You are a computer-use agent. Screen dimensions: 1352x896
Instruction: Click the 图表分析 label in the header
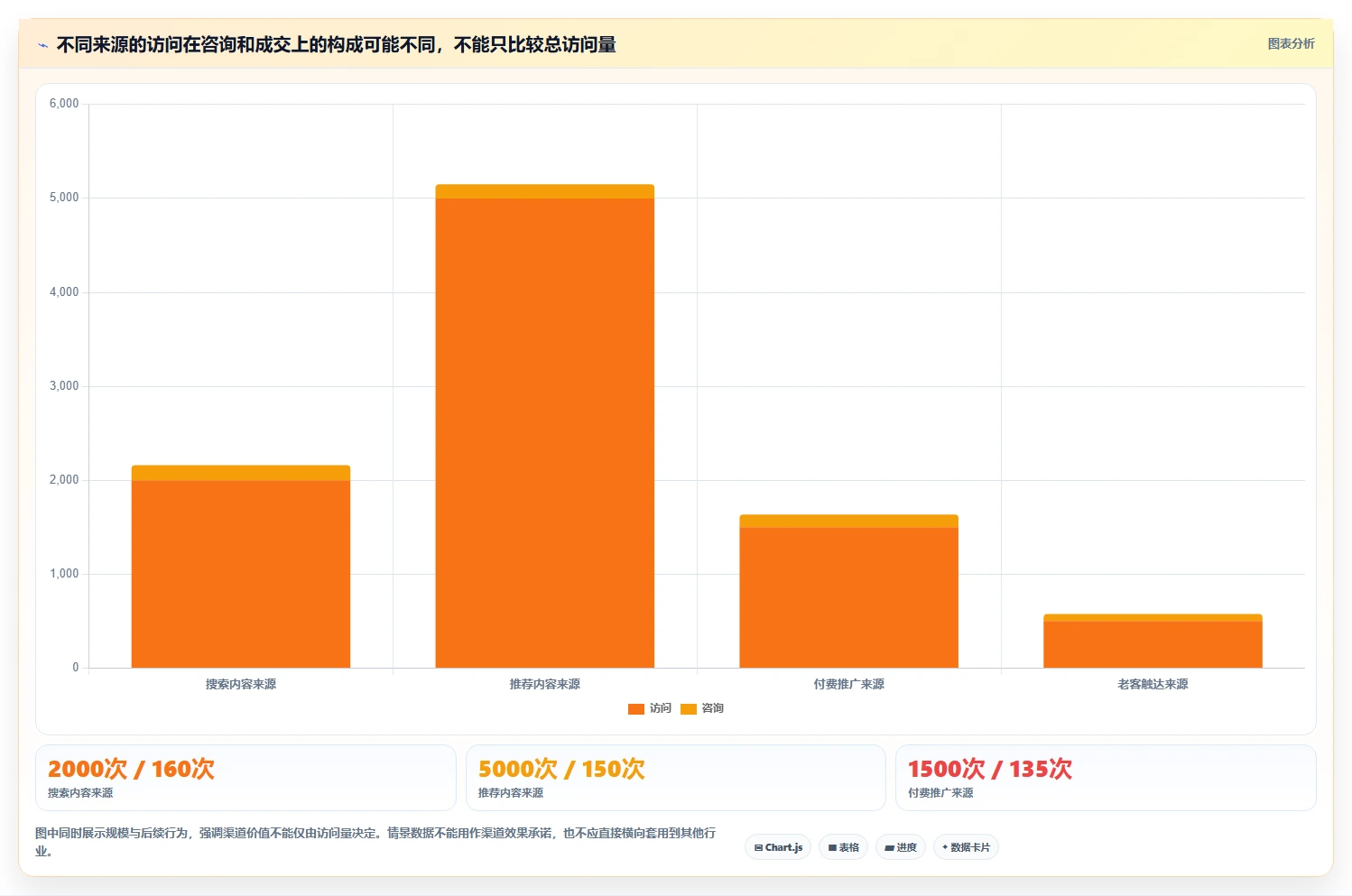coord(1291,43)
